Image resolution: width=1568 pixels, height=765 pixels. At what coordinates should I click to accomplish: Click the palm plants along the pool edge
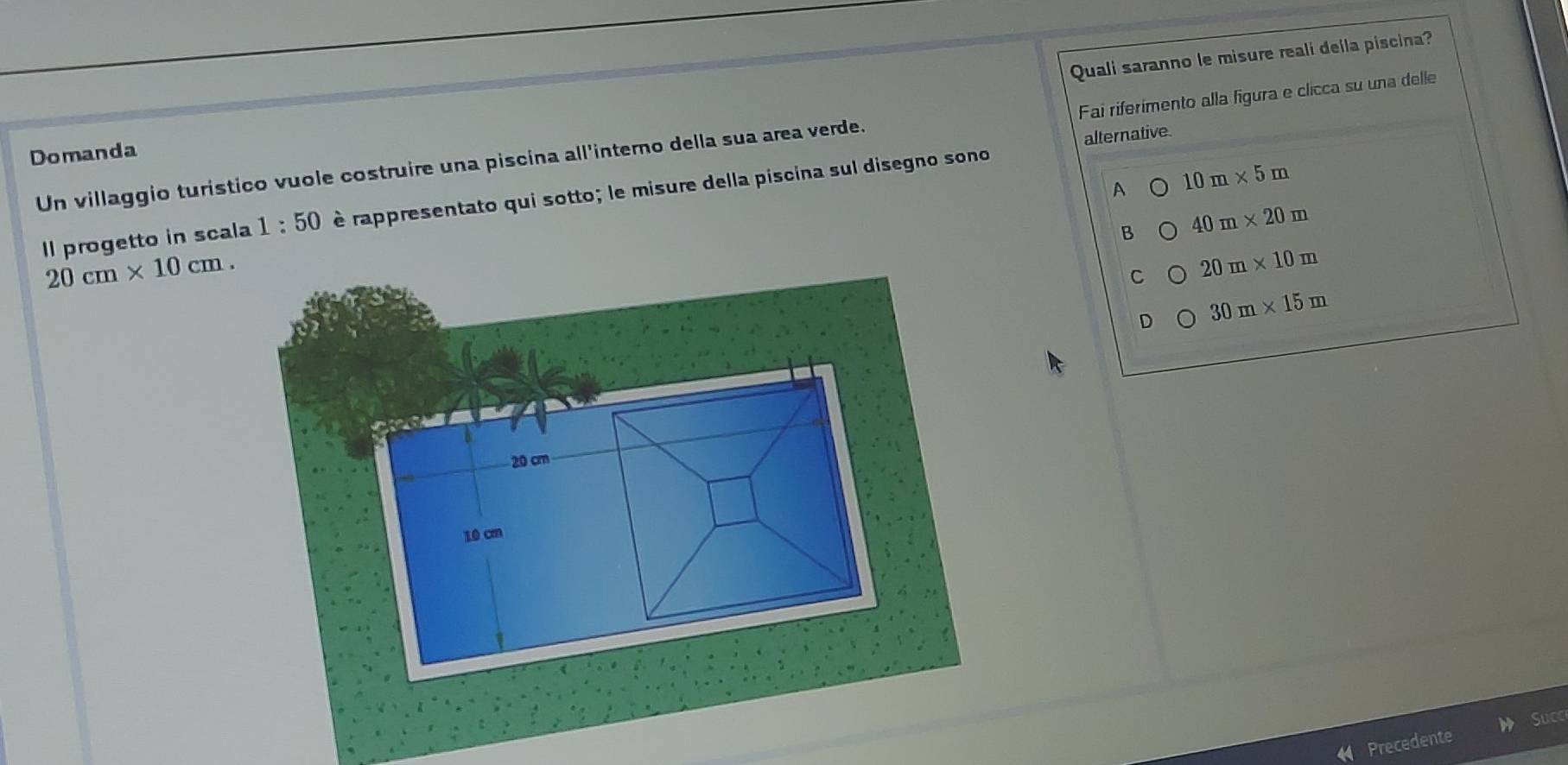[x=518, y=384]
